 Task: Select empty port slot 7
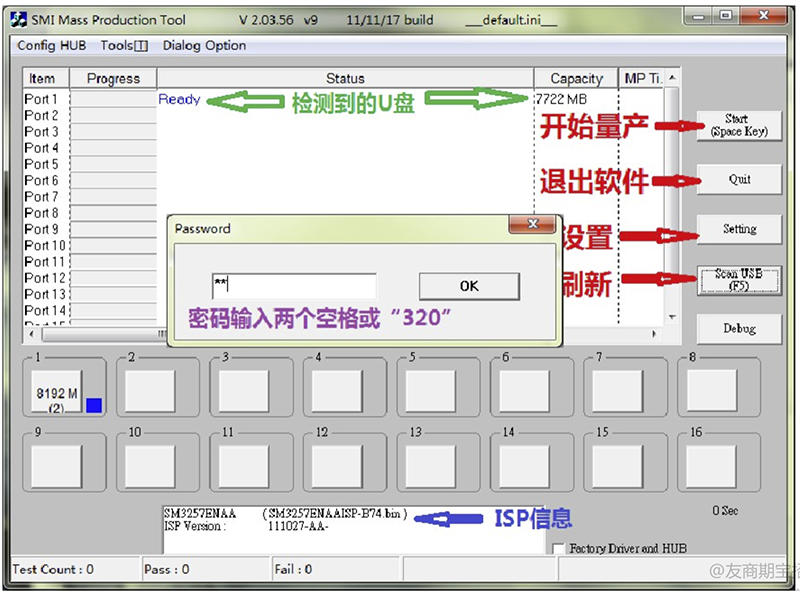[618, 391]
